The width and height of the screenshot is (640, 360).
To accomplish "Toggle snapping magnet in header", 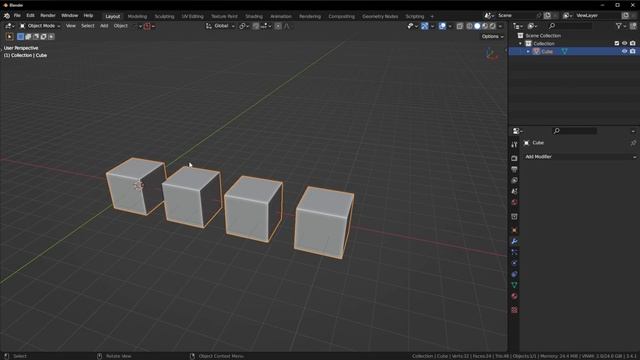I will coord(256,26).
